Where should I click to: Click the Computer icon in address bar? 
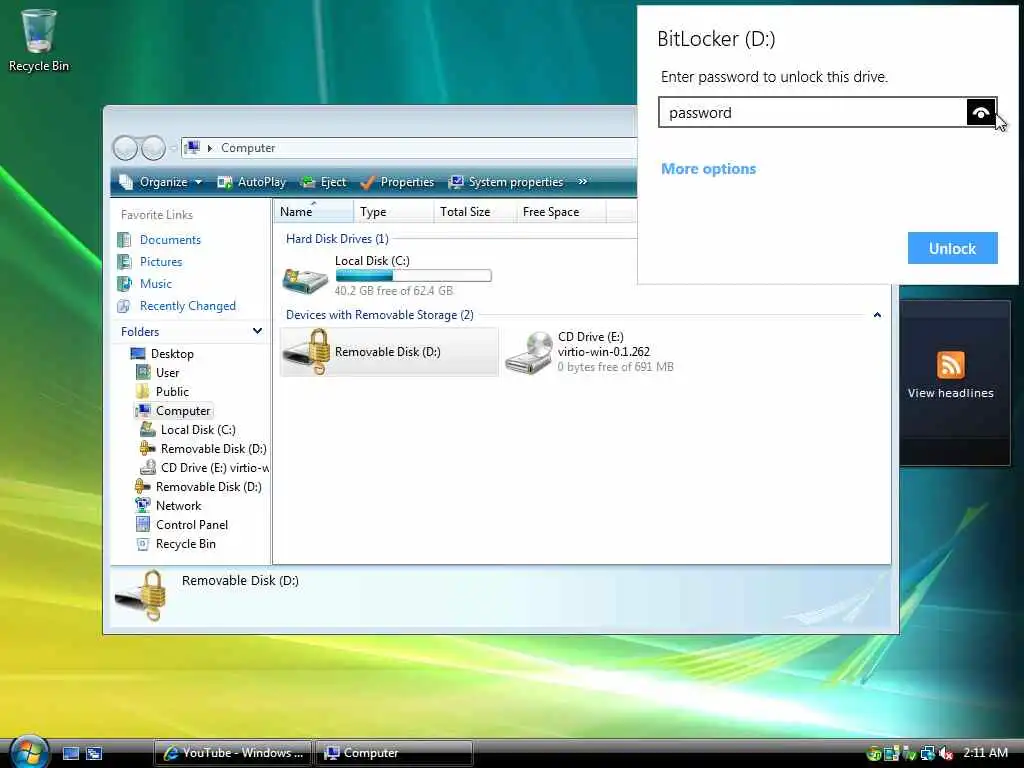[193, 148]
